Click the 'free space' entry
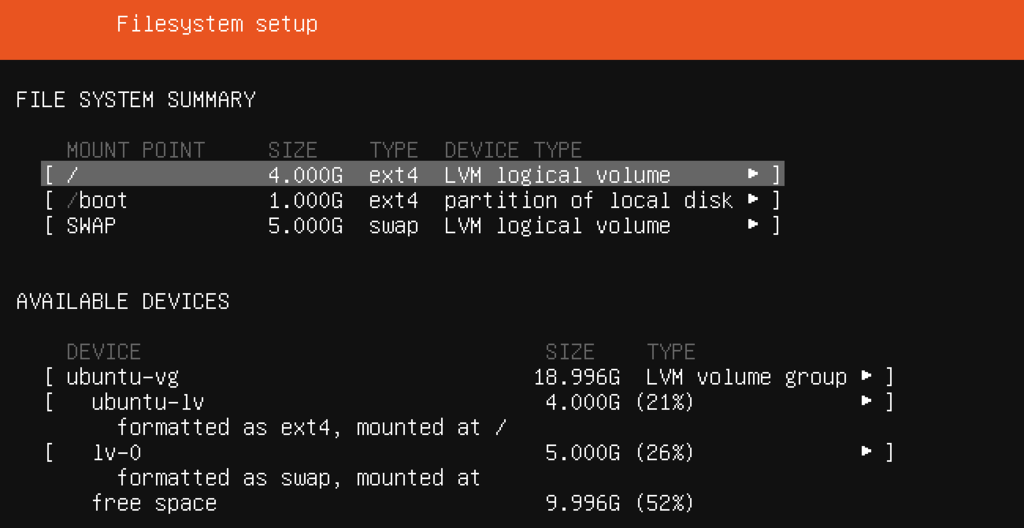This screenshot has width=1024, height=528. [154, 503]
